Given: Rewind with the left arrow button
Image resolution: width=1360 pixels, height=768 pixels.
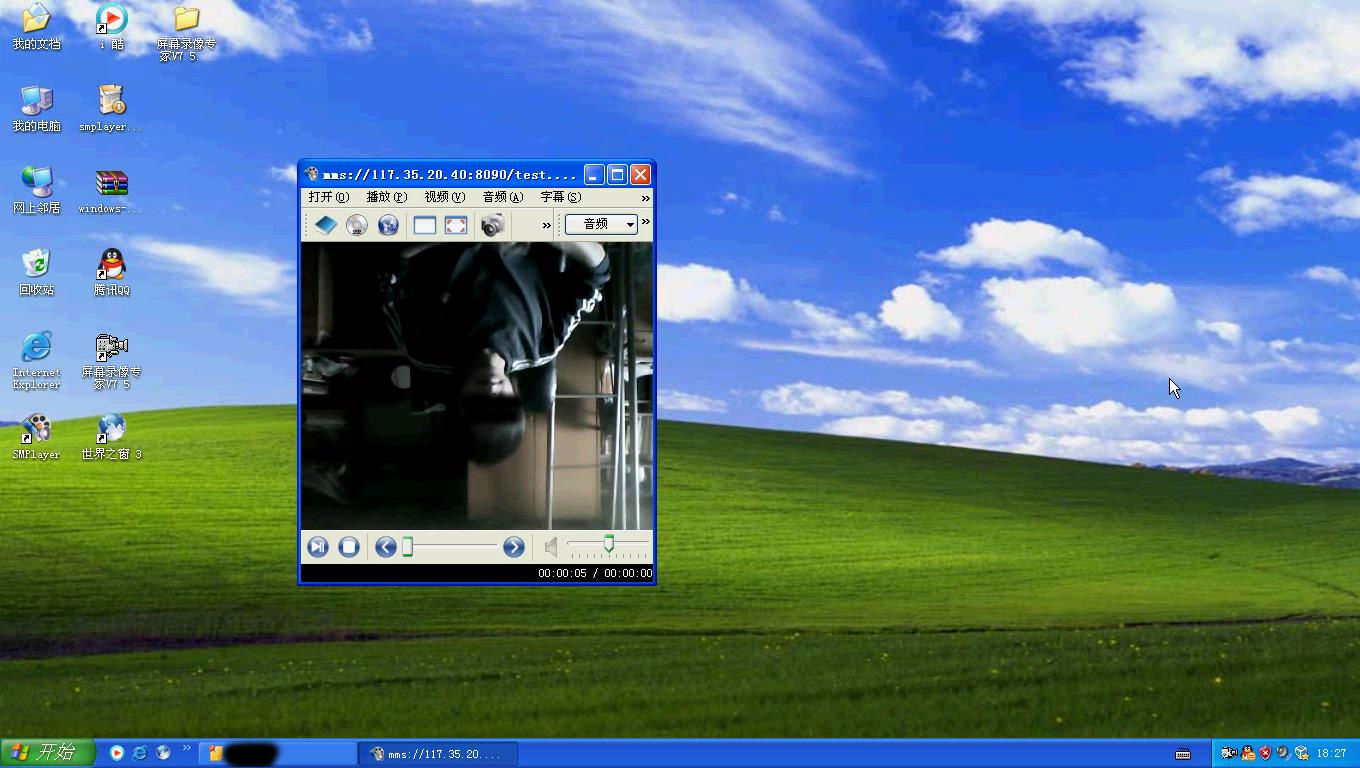Looking at the screenshot, I should point(386,546).
